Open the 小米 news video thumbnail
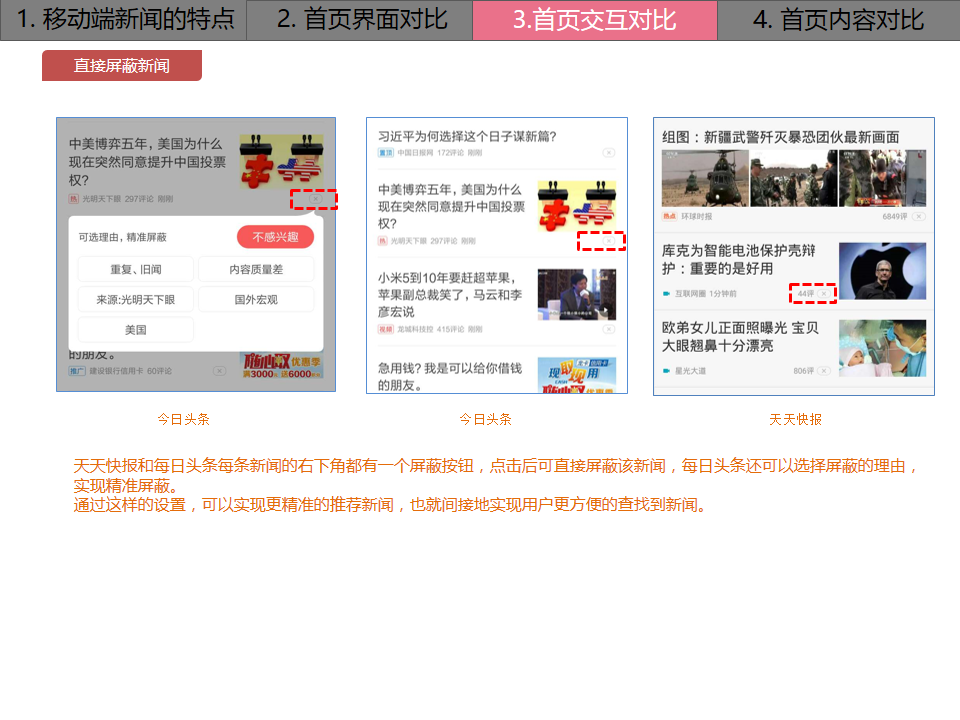This screenshot has width=960, height=720. pyautogui.click(x=577, y=294)
